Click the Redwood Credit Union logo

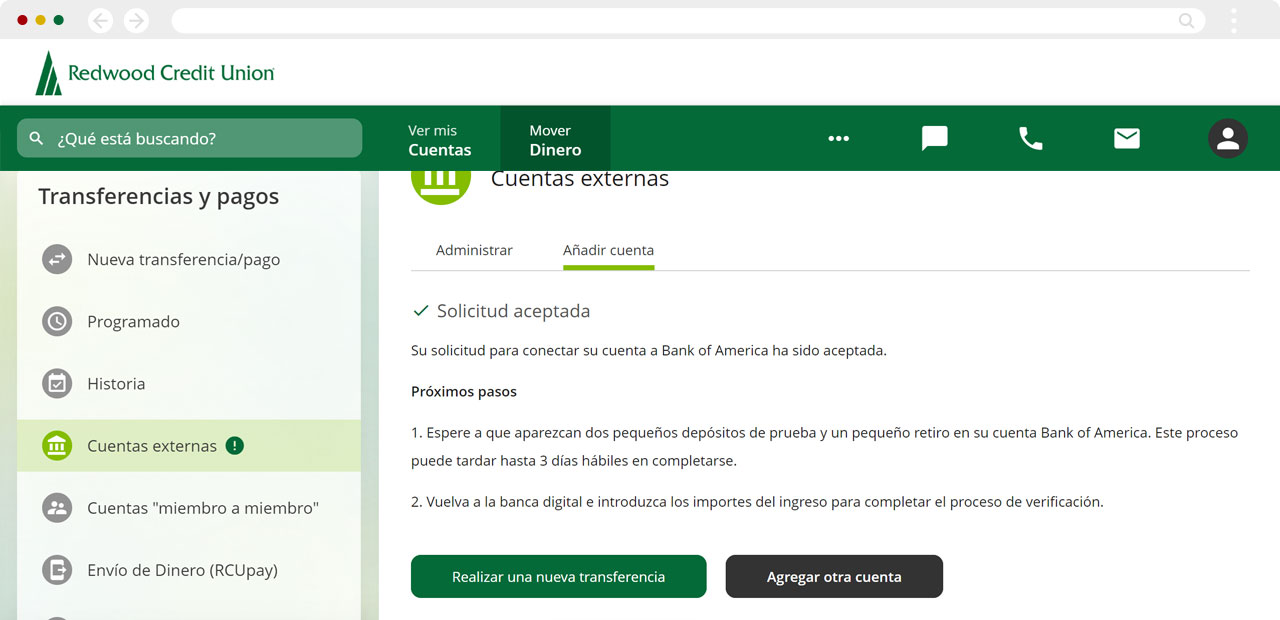(155, 73)
